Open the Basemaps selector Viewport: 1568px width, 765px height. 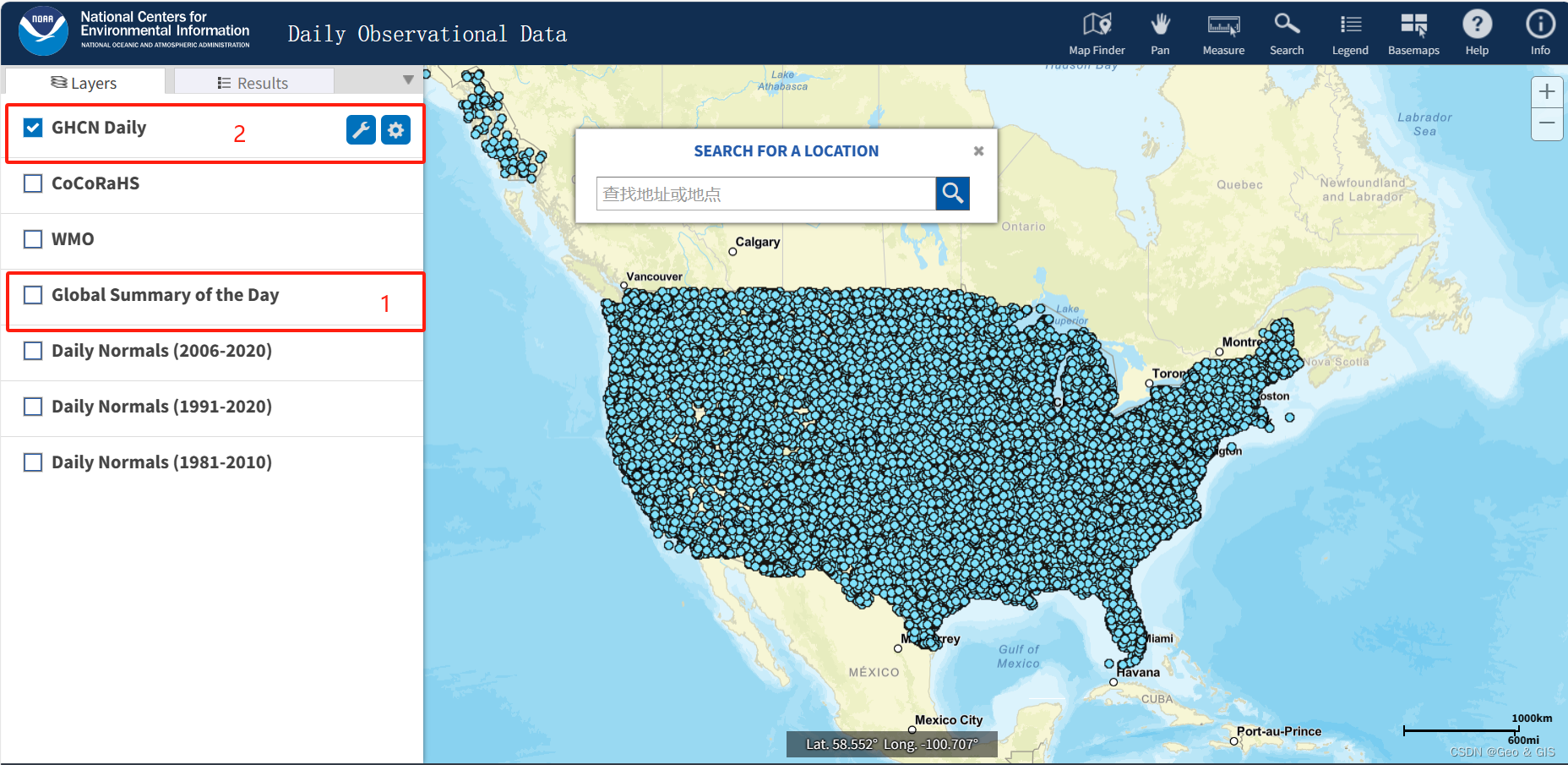(x=1413, y=34)
